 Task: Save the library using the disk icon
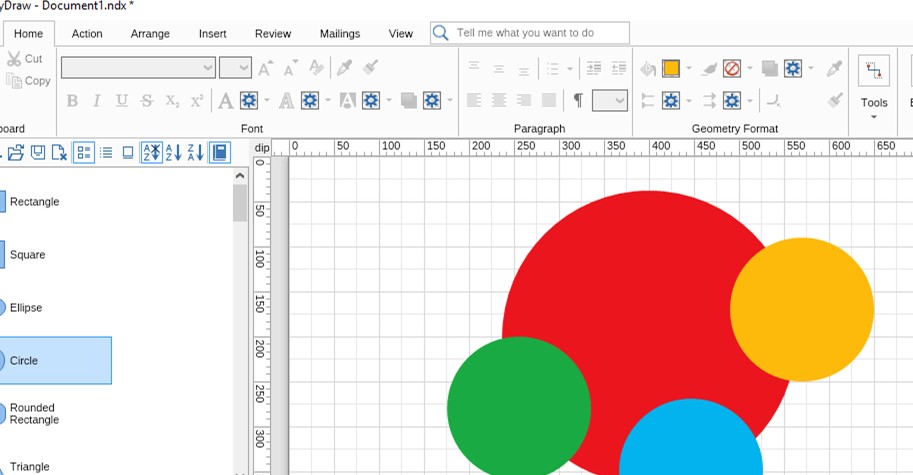click(38, 153)
